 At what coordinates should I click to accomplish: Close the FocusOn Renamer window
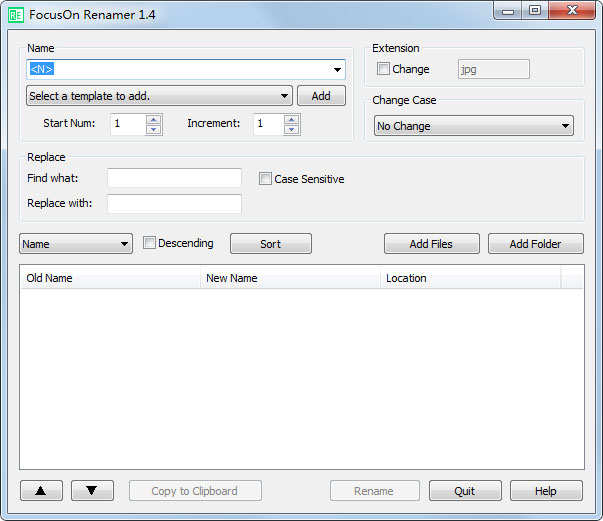tap(572, 10)
